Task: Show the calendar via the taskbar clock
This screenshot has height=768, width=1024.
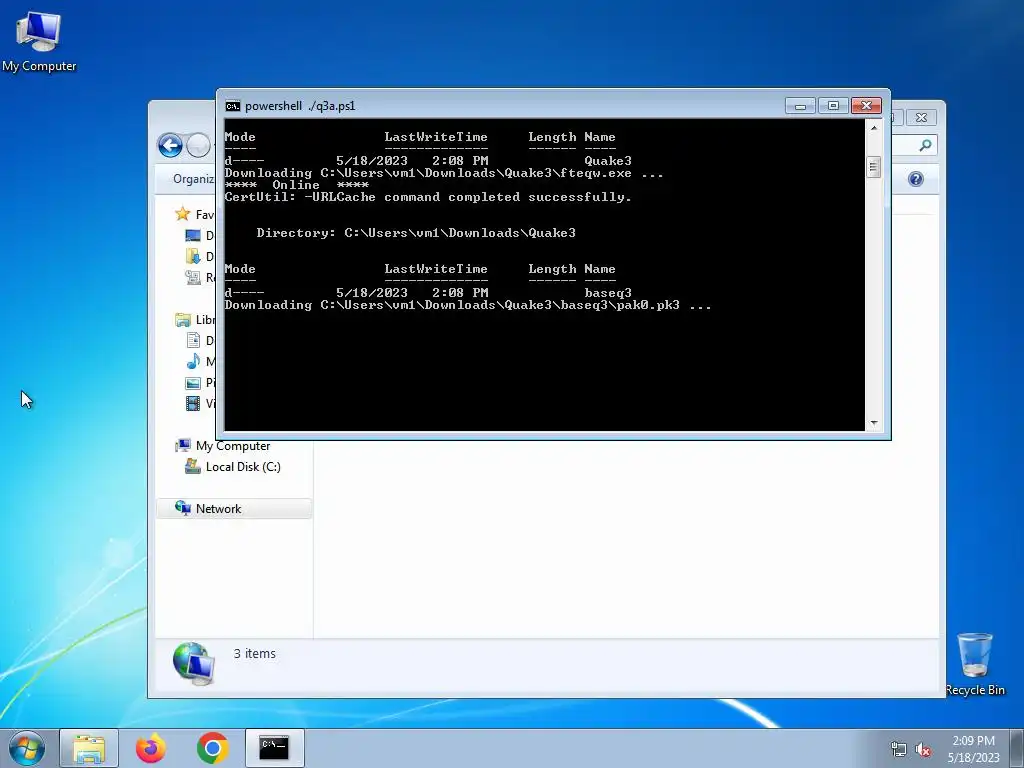Action: click(974, 749)
